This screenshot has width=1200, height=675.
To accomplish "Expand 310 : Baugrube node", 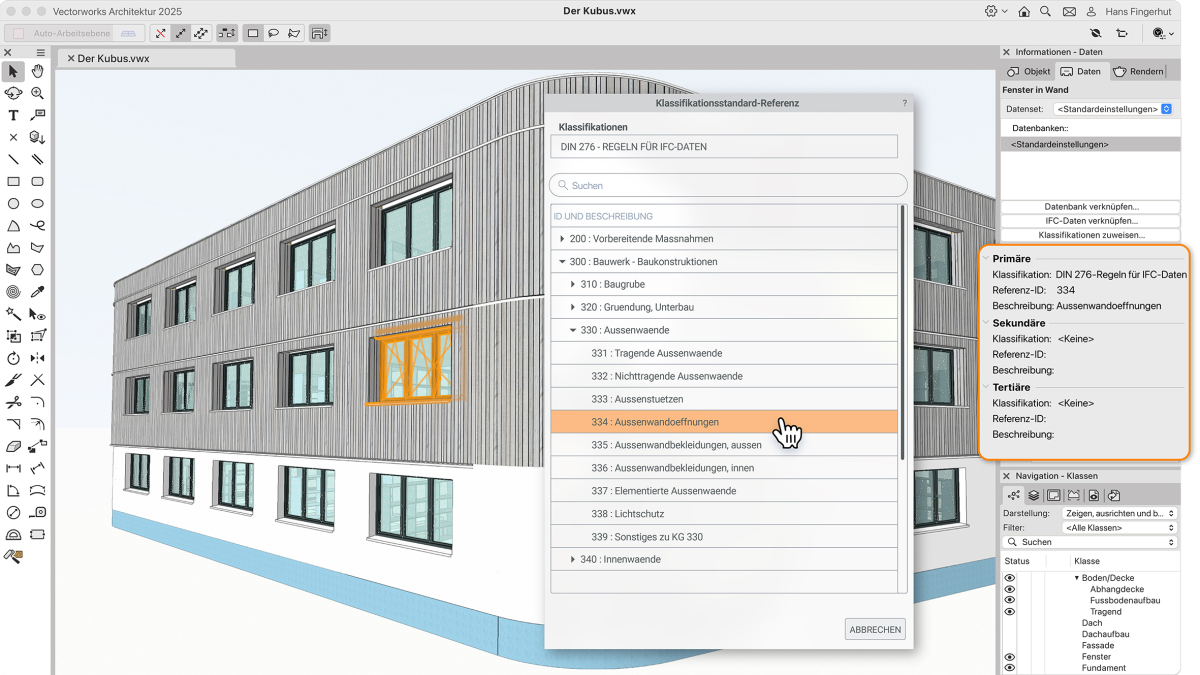I will point(573,285).
